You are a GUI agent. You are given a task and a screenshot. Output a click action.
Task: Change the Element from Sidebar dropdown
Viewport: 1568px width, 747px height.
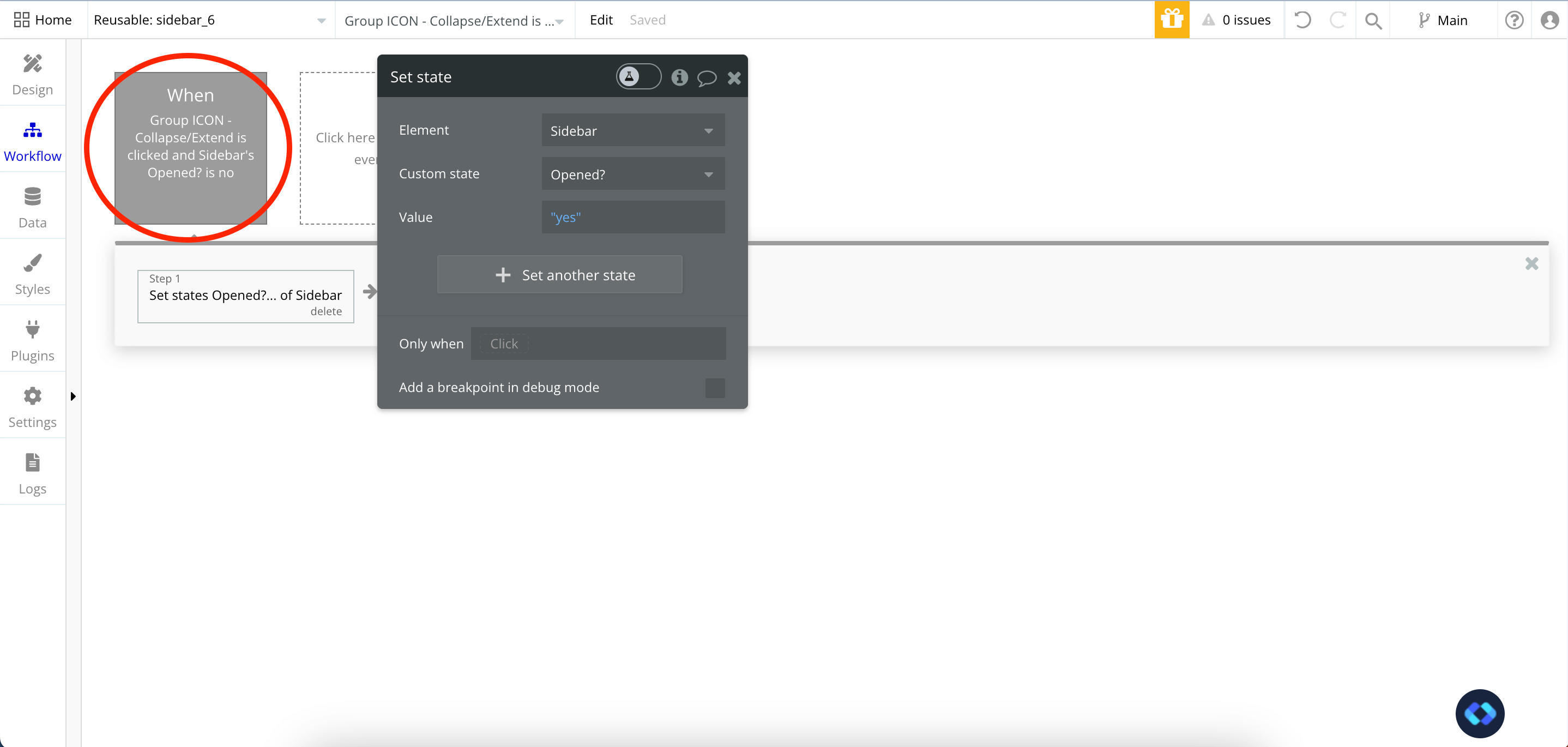click(632, 130)
